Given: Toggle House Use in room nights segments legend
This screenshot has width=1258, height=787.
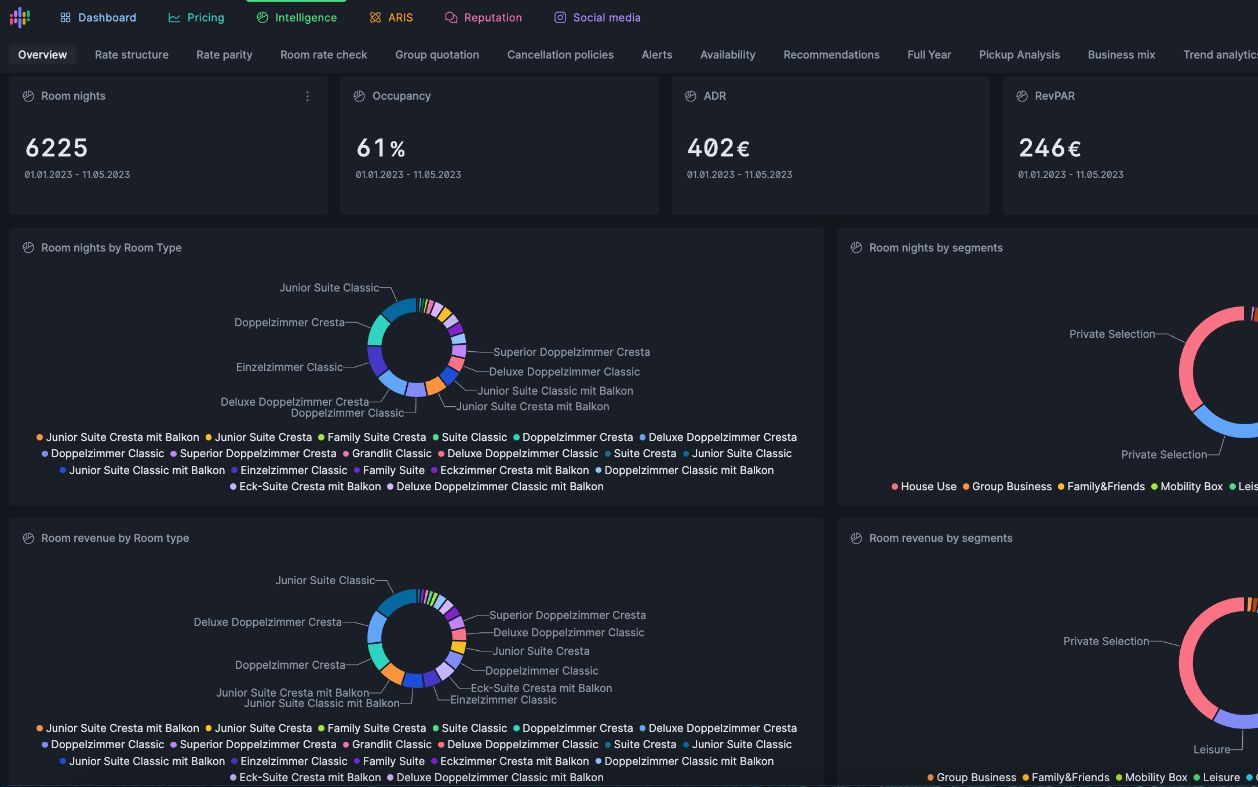Looking at the screenshot, I should [x=924, y=487].
